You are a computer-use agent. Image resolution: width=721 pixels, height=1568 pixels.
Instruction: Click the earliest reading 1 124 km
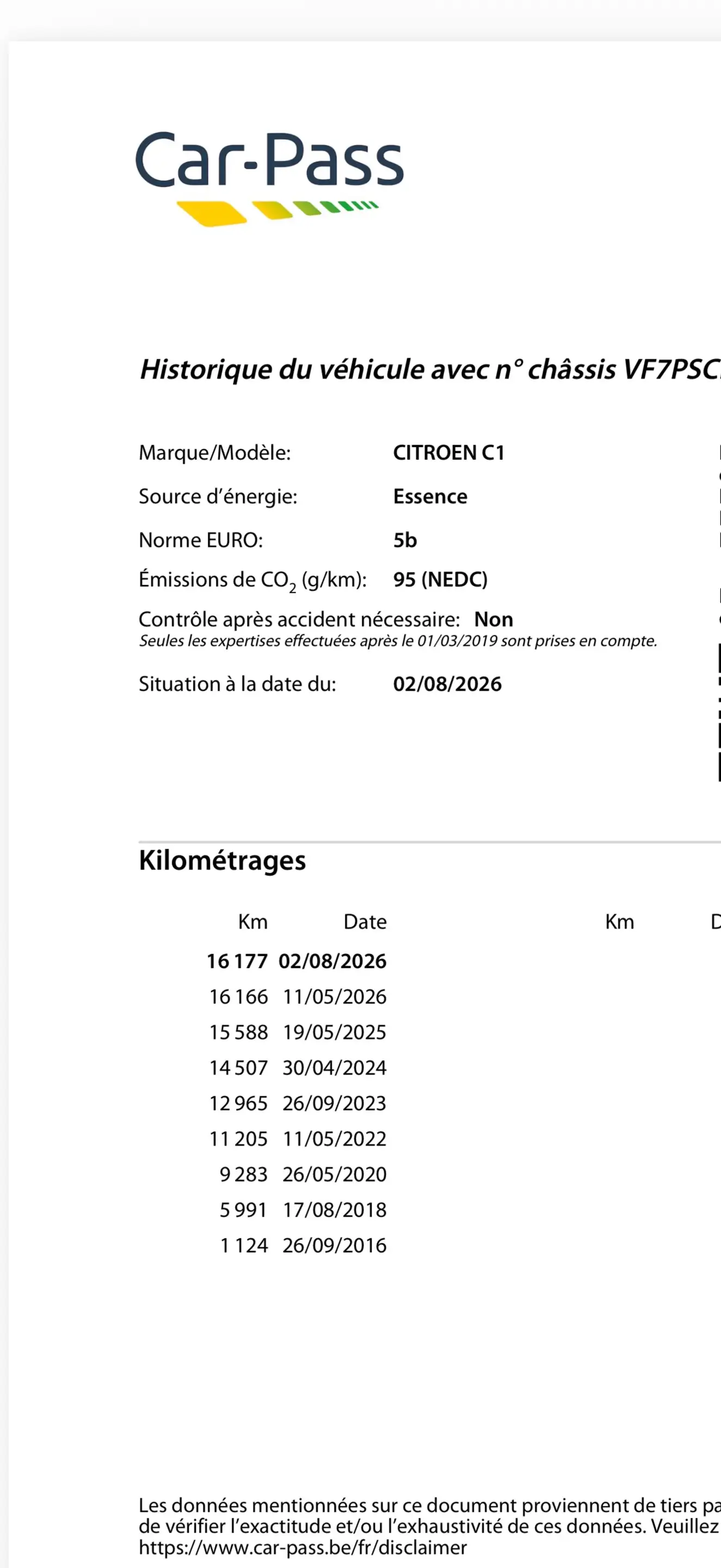243,1245
